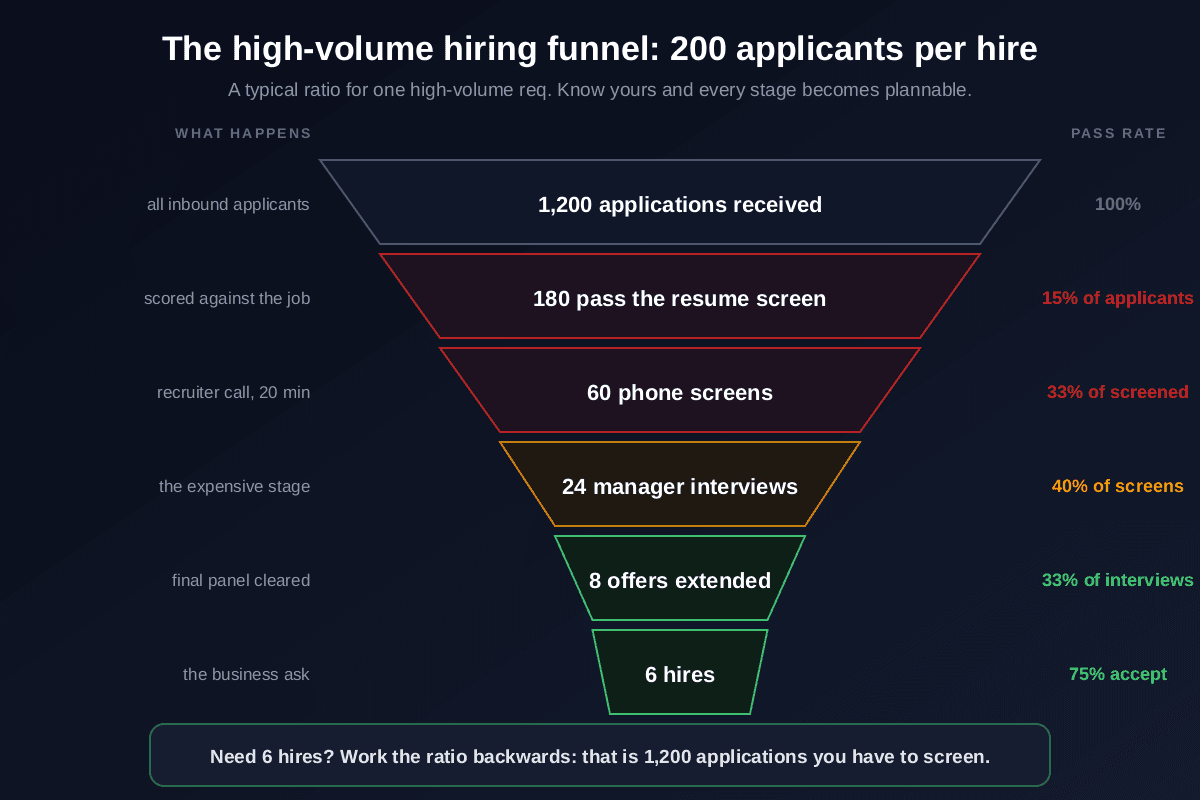Click the '8 offers extended' funnel stage

pos(680,578)
